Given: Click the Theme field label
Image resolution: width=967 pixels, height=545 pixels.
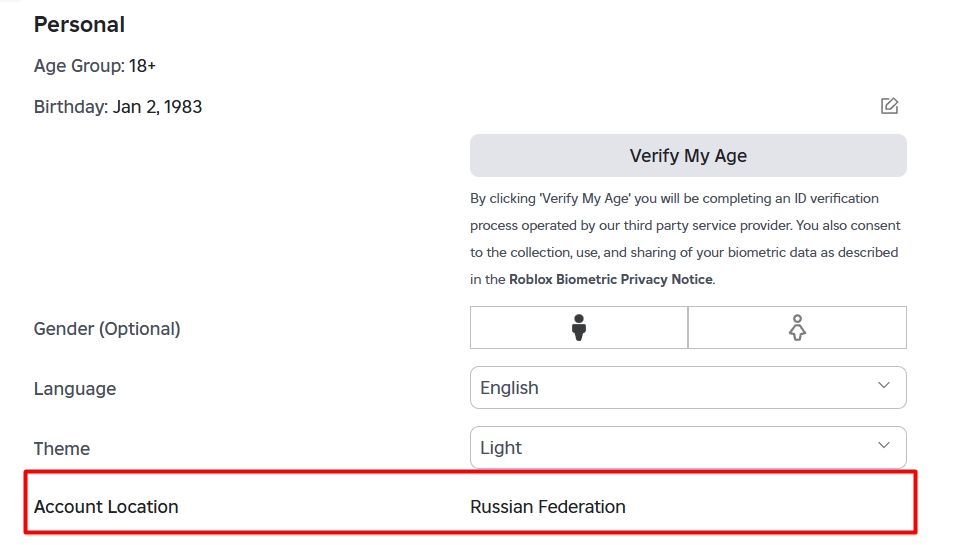Looking at the screenshot, I should [x=62, y=449].
